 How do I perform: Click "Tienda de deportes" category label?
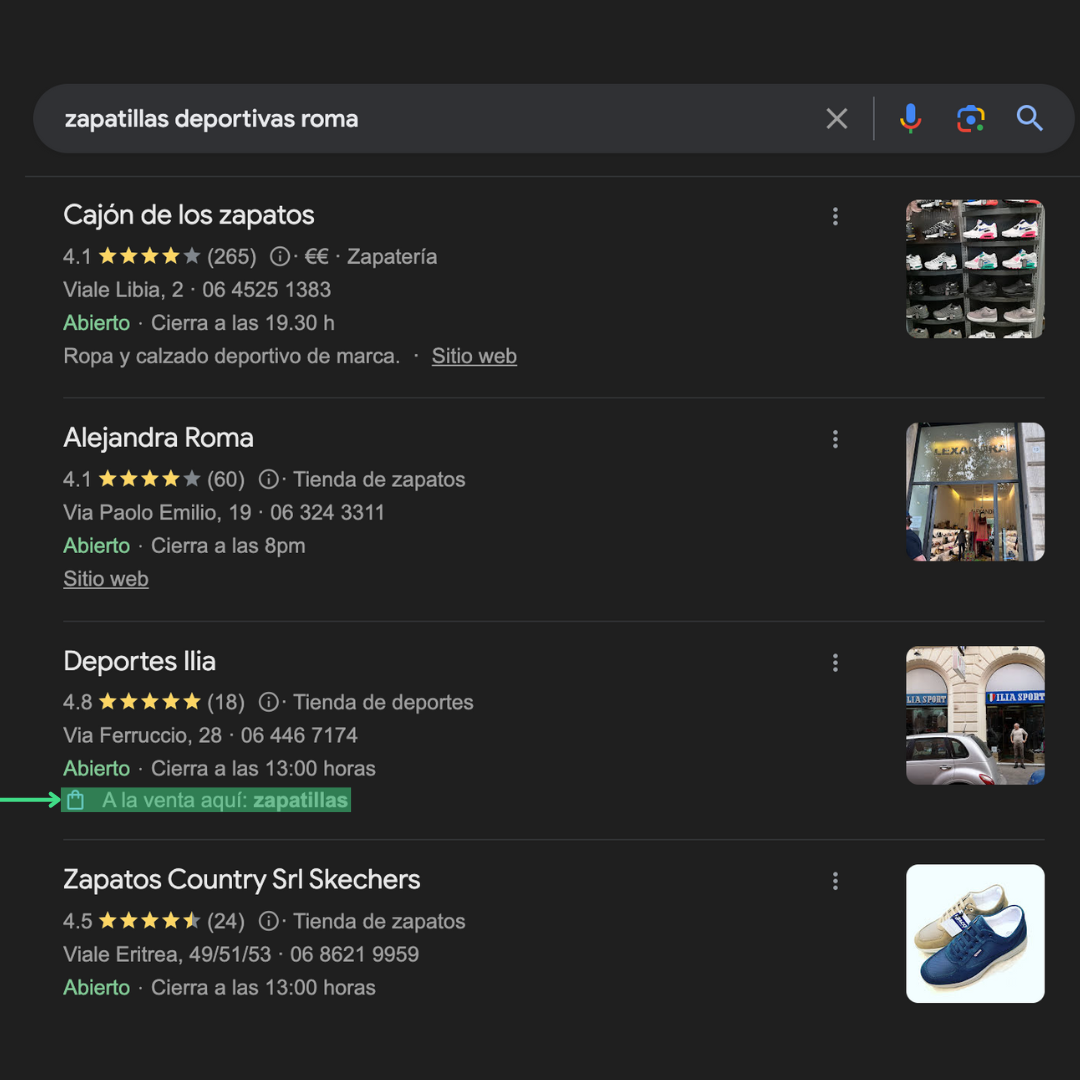(x=383, y=702)
